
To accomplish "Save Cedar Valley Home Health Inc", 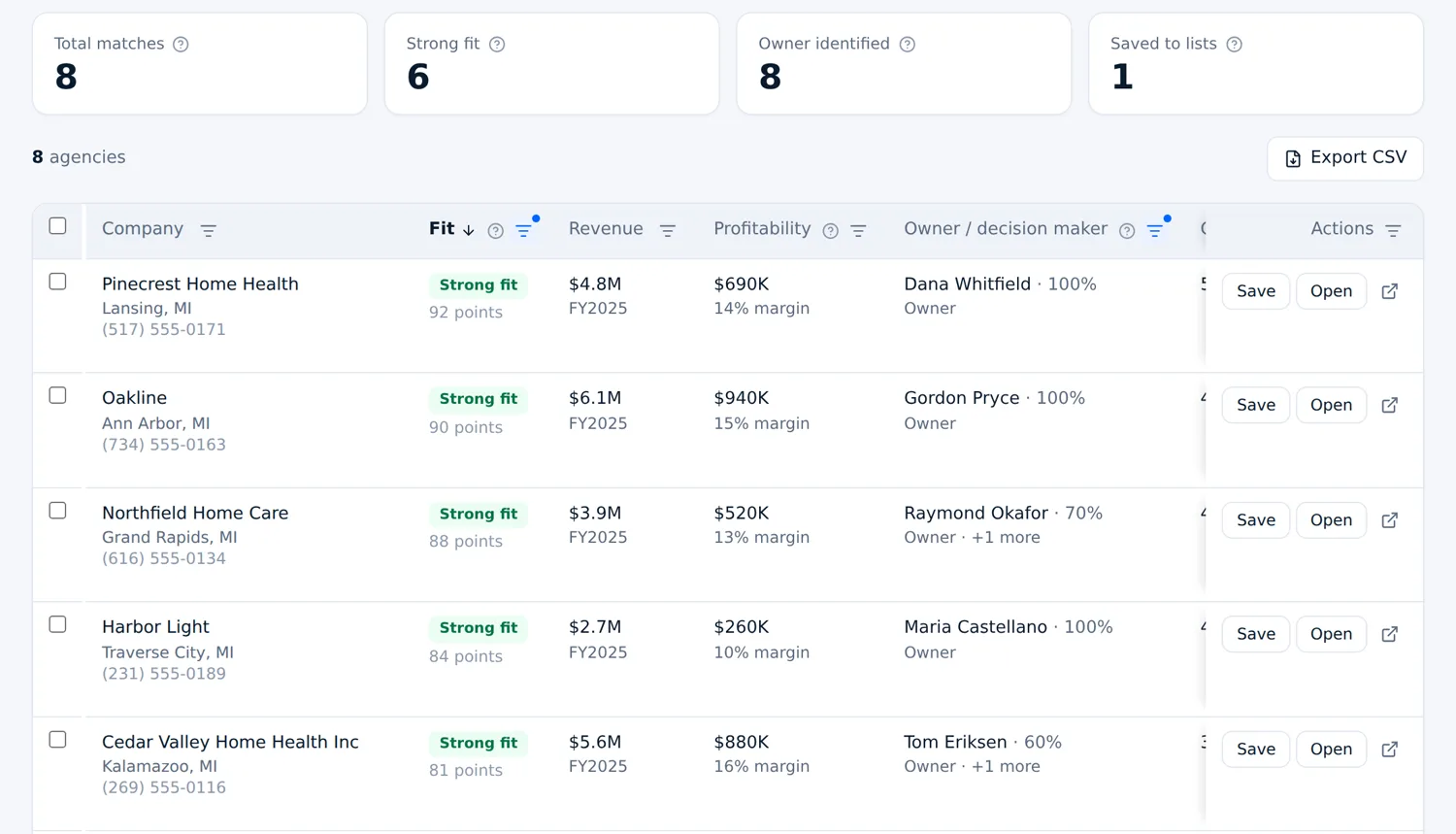I will [x=1256, y=750].
